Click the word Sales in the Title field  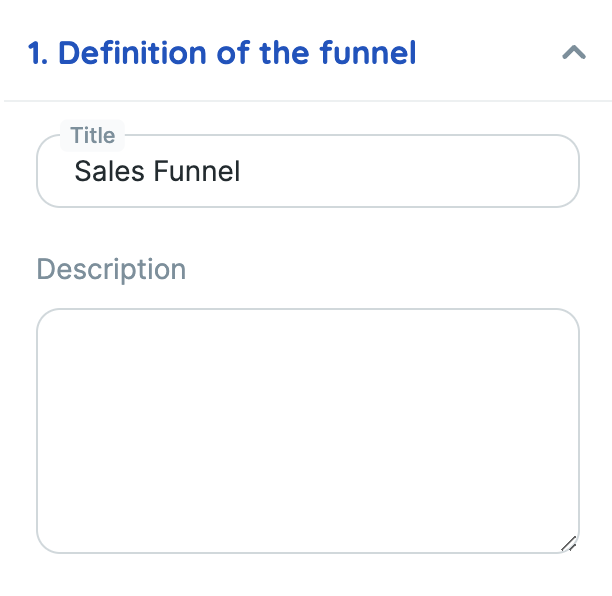[x=109, y=171]
